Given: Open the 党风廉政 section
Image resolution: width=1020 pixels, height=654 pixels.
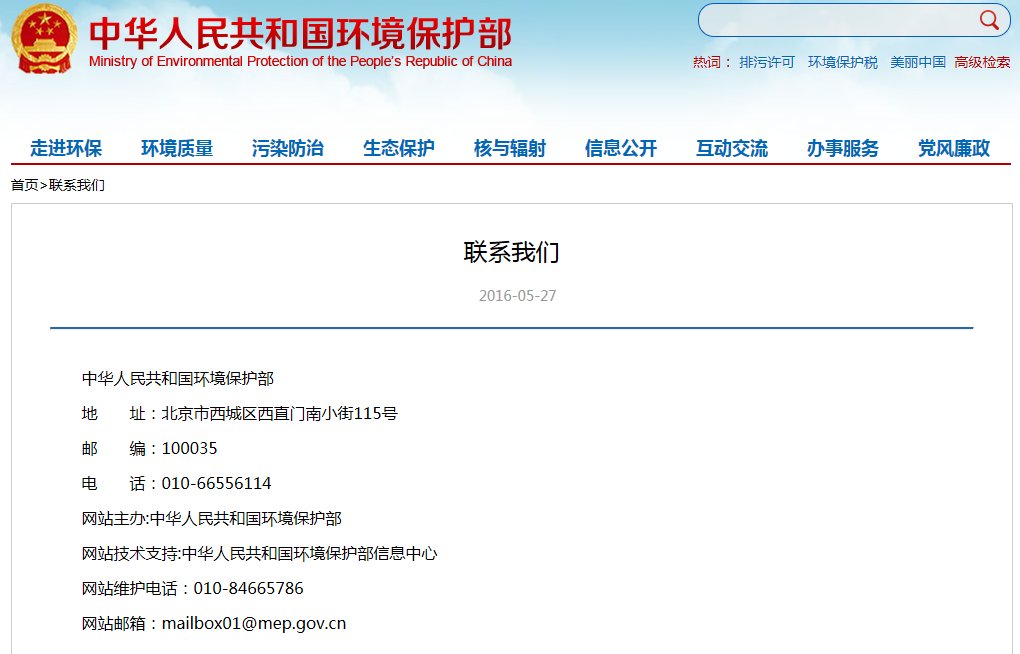Looking at the screenshot, I should pyautogui.click(x=954, y=148).
